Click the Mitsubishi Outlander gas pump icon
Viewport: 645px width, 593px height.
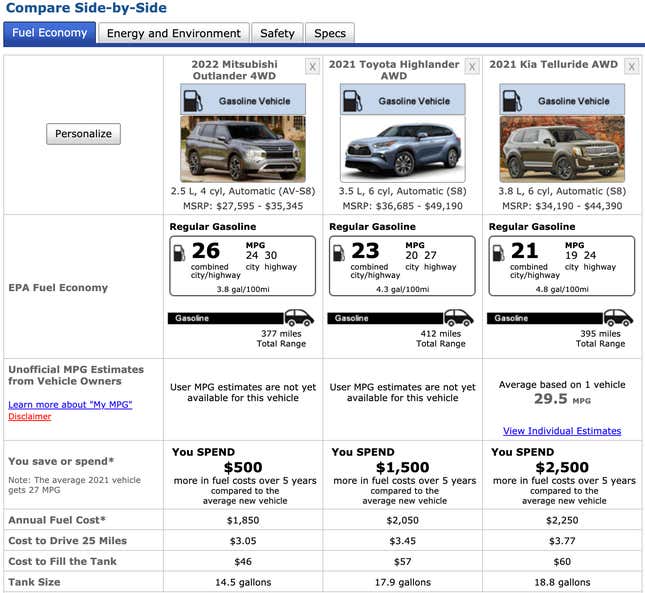193,101
